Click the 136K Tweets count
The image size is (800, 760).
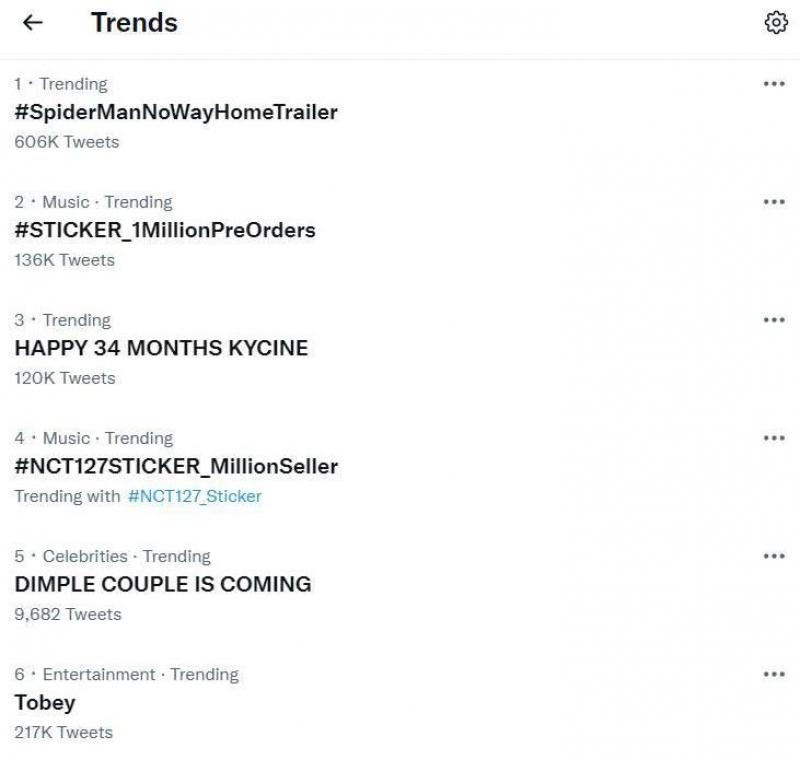[x=65, y=260]
